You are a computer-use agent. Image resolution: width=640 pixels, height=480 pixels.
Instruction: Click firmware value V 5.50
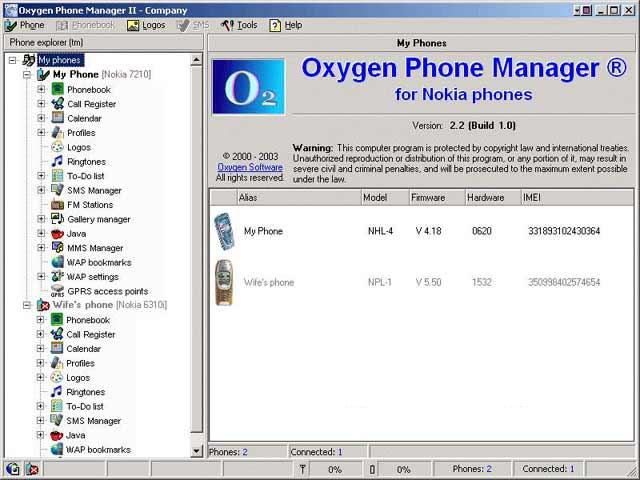click(429, 282)
